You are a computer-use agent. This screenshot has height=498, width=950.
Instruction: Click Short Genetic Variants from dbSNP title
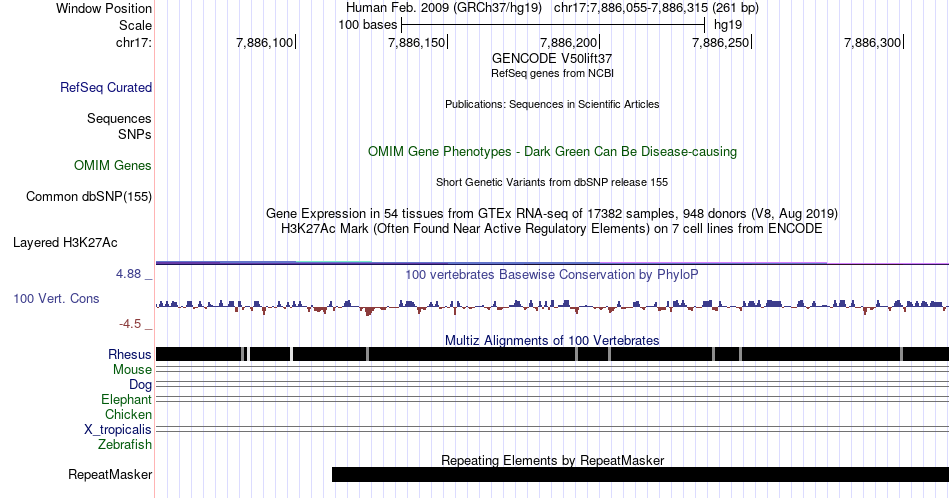[x=552, y=182]
